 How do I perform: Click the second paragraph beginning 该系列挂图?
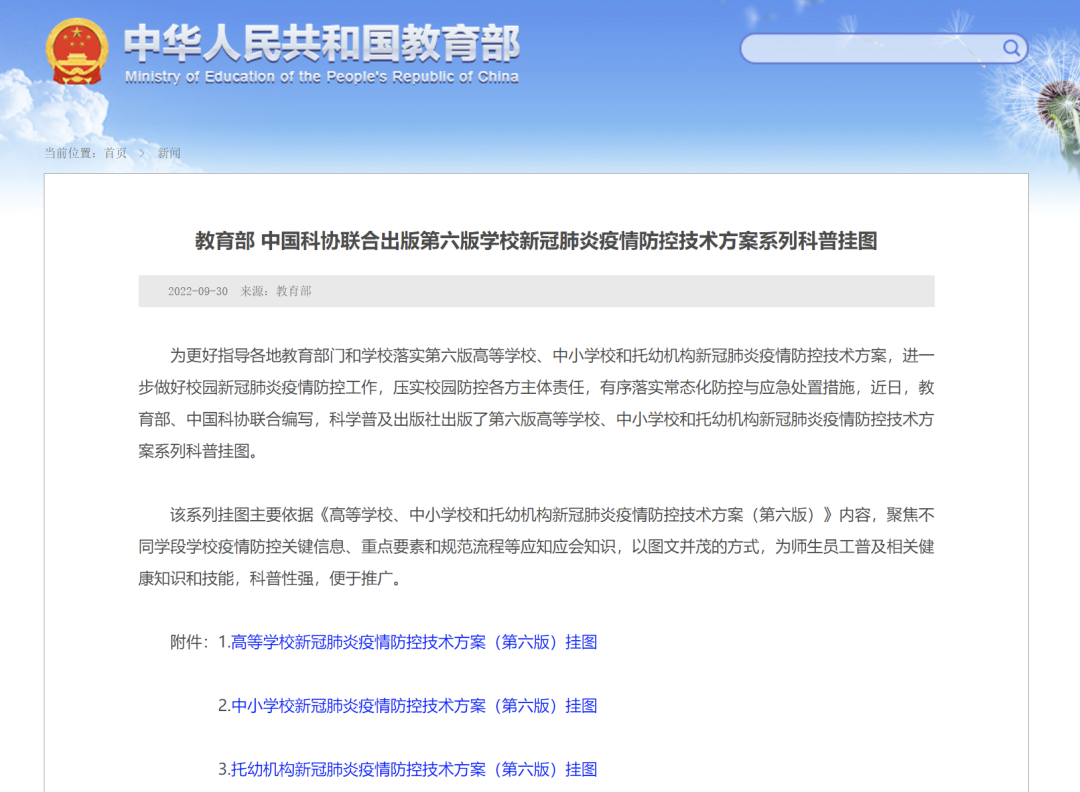point(536,546)
